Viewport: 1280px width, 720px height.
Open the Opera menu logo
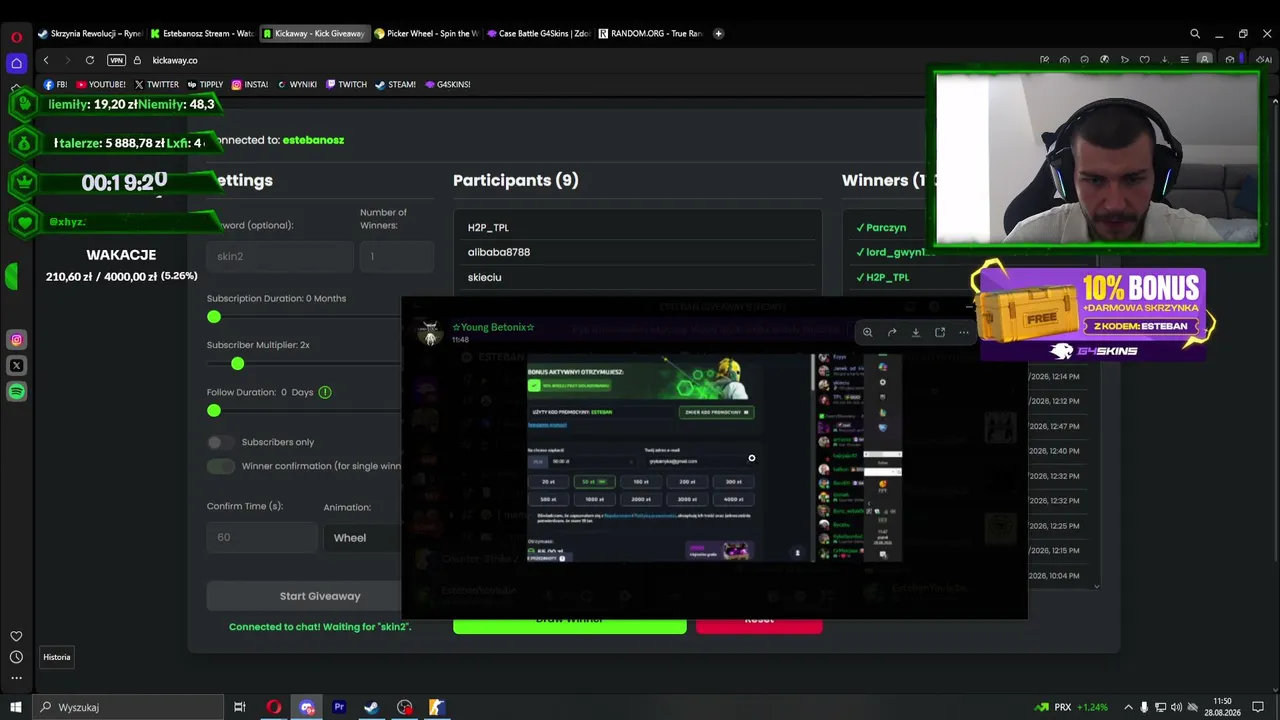click(x=16, y=37)
